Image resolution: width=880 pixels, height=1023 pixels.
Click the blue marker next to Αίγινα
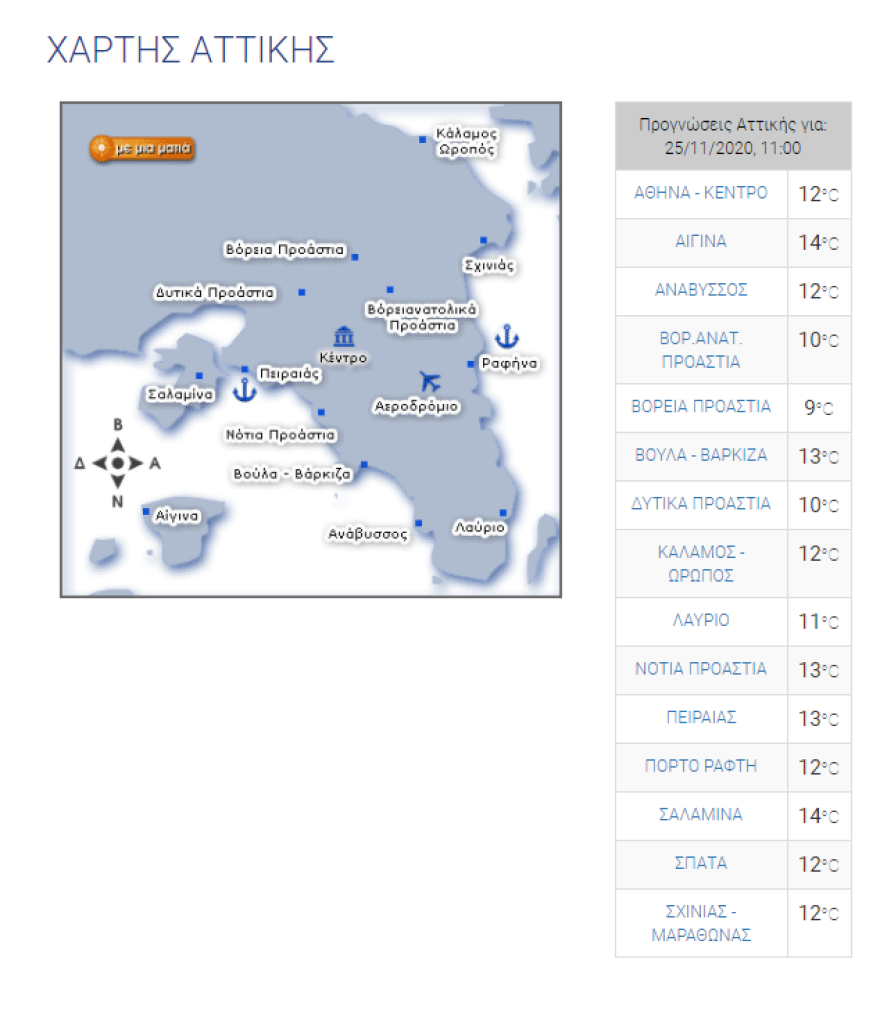146,511
